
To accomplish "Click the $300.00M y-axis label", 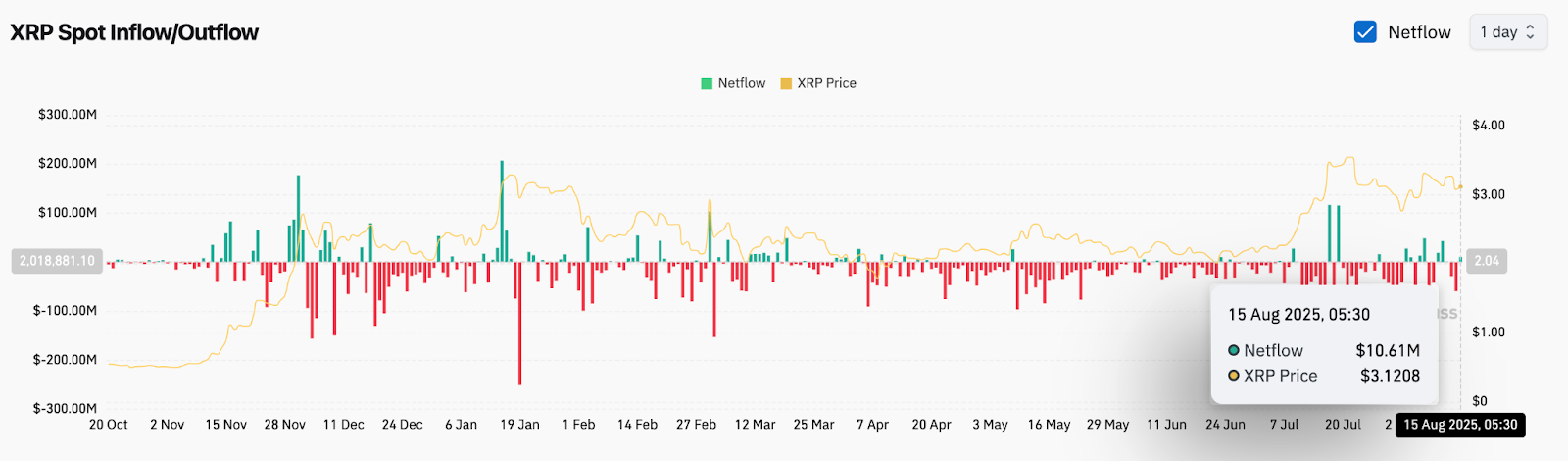I will pyautogui.click(x=67, y=115).
